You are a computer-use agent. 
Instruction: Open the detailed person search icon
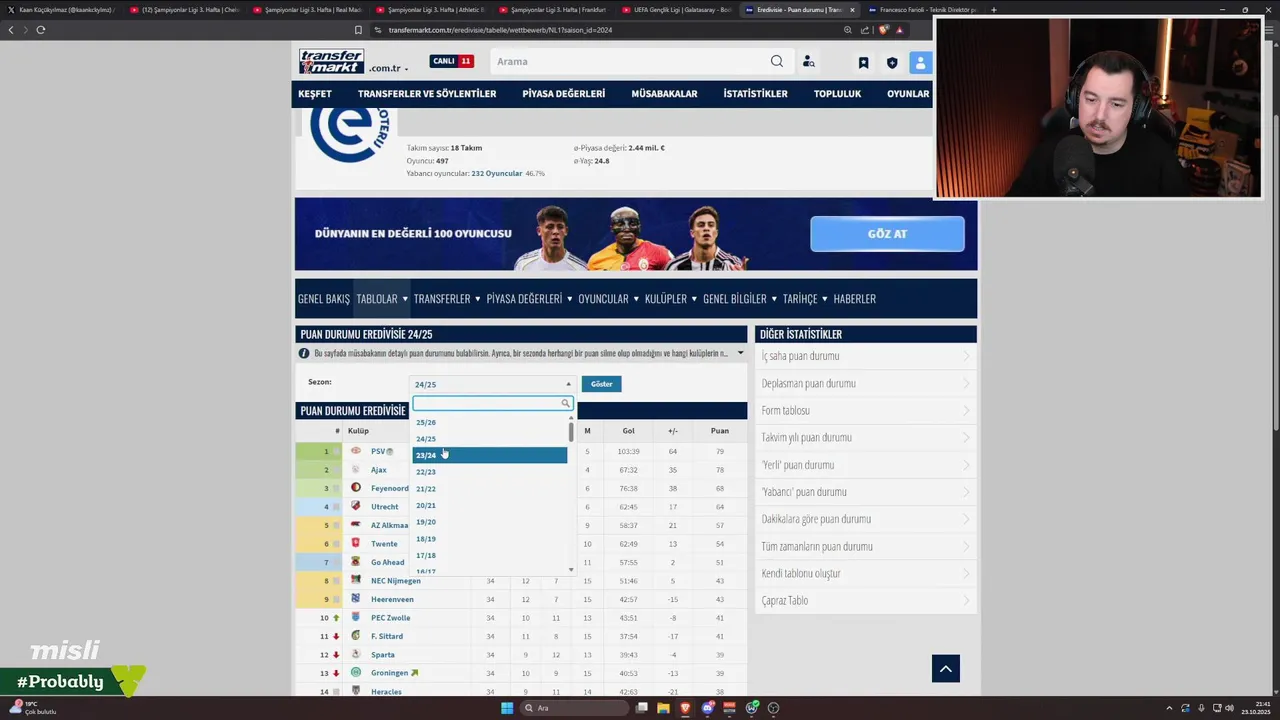pos(808,62)
